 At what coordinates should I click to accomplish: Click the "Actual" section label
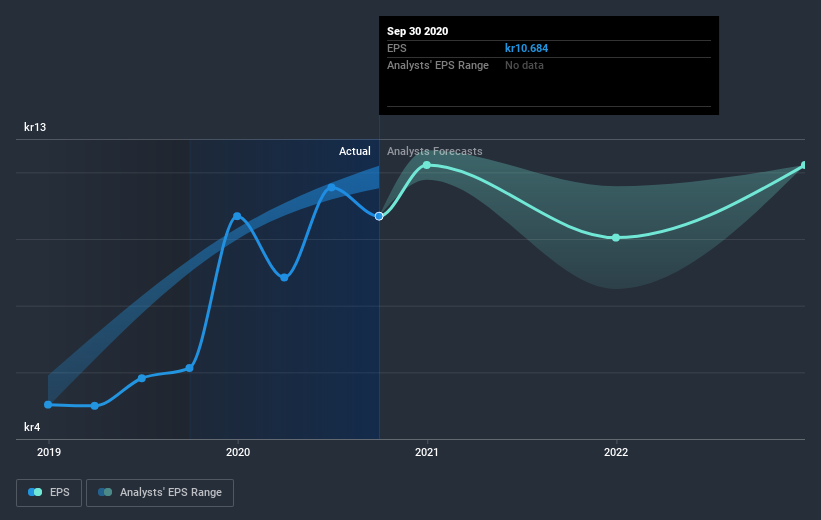[354, 152]
